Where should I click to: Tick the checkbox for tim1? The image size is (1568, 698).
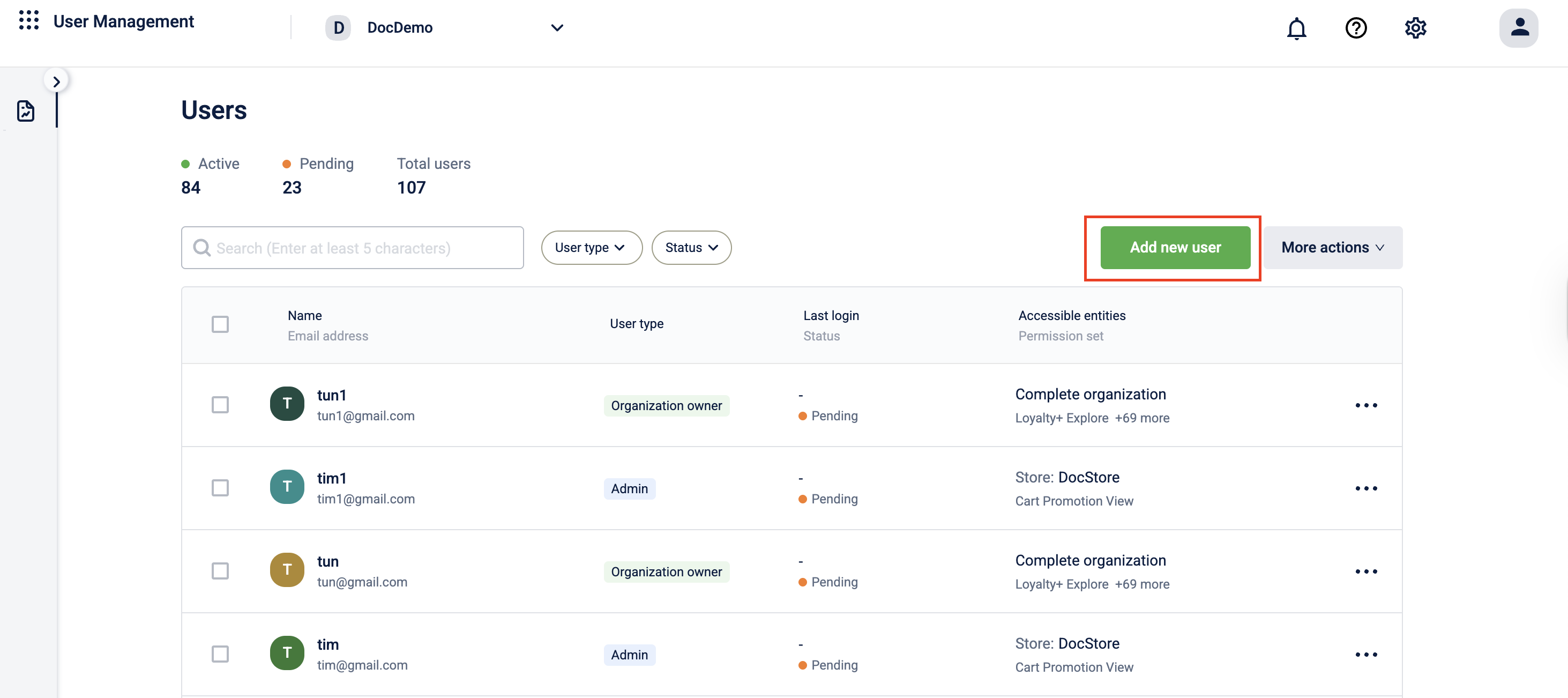pyautogui.click(x=220, y=488)
